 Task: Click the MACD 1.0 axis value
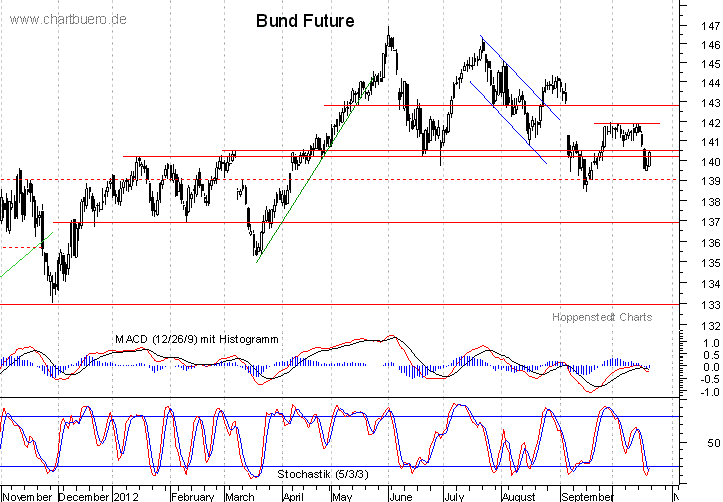point(711,343)
